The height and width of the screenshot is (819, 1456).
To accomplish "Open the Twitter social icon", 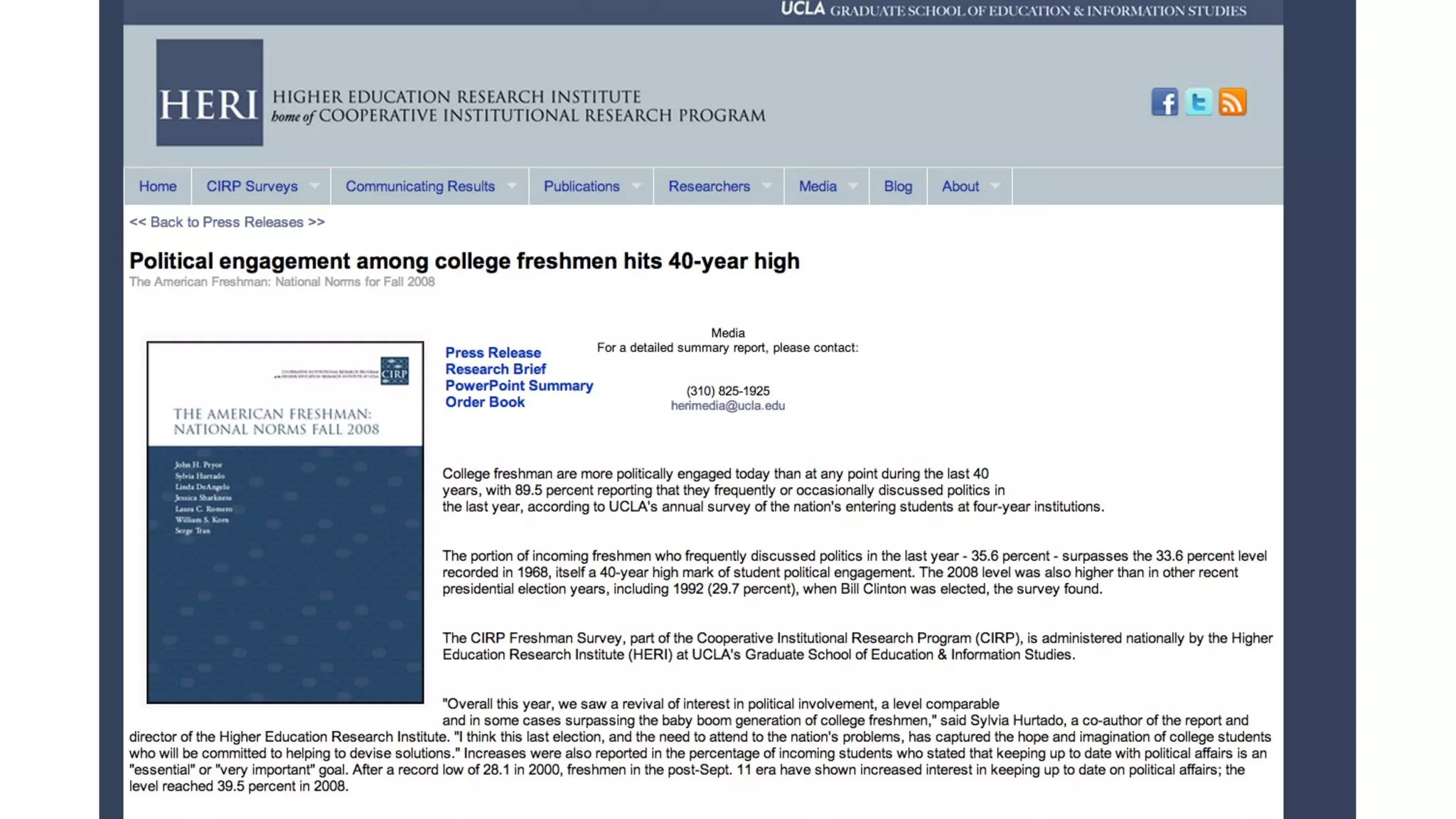I will pos(1199,102).
